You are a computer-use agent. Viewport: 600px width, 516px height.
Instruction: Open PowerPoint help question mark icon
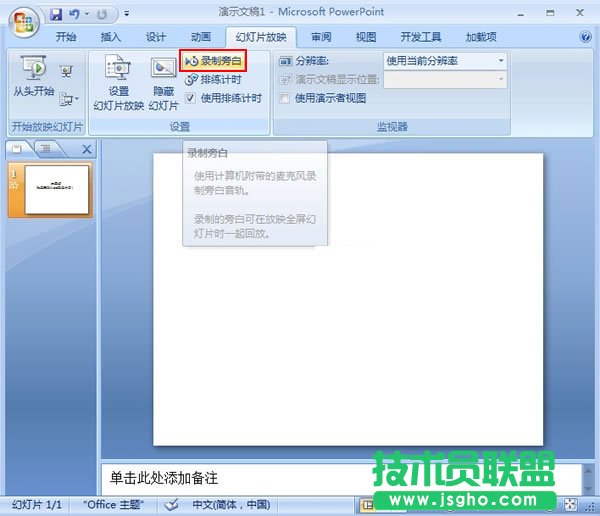tap(585, 37)
